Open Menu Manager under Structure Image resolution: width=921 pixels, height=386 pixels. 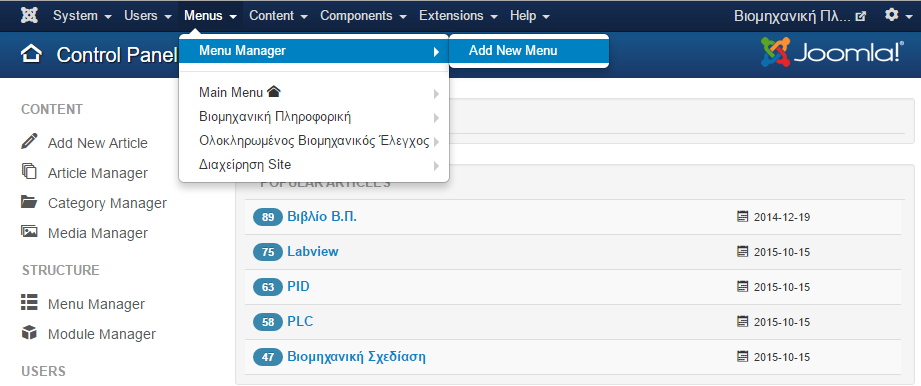coord(96,304)
